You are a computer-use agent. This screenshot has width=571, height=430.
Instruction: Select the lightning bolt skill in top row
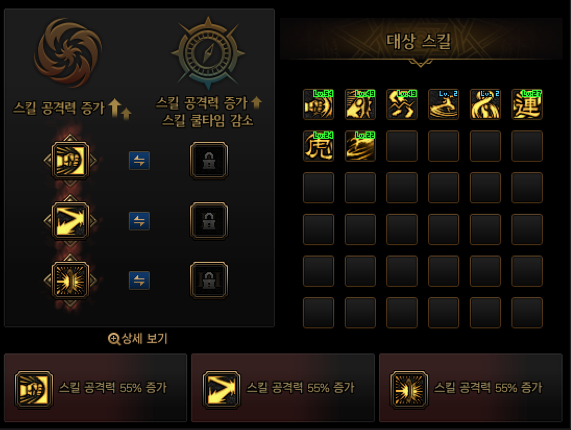(402, 104)
